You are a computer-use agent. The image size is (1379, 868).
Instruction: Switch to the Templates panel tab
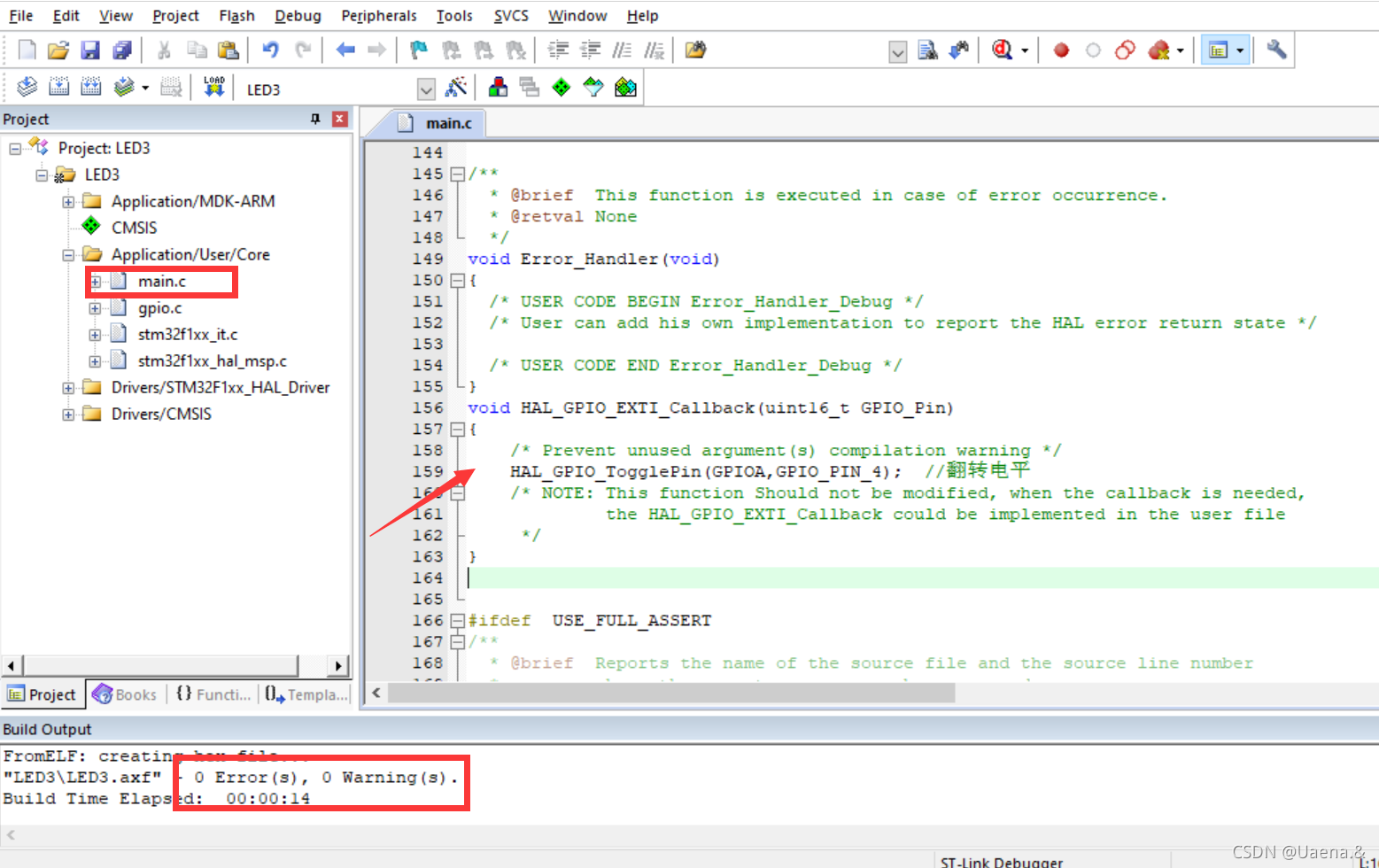click(306, 694)
